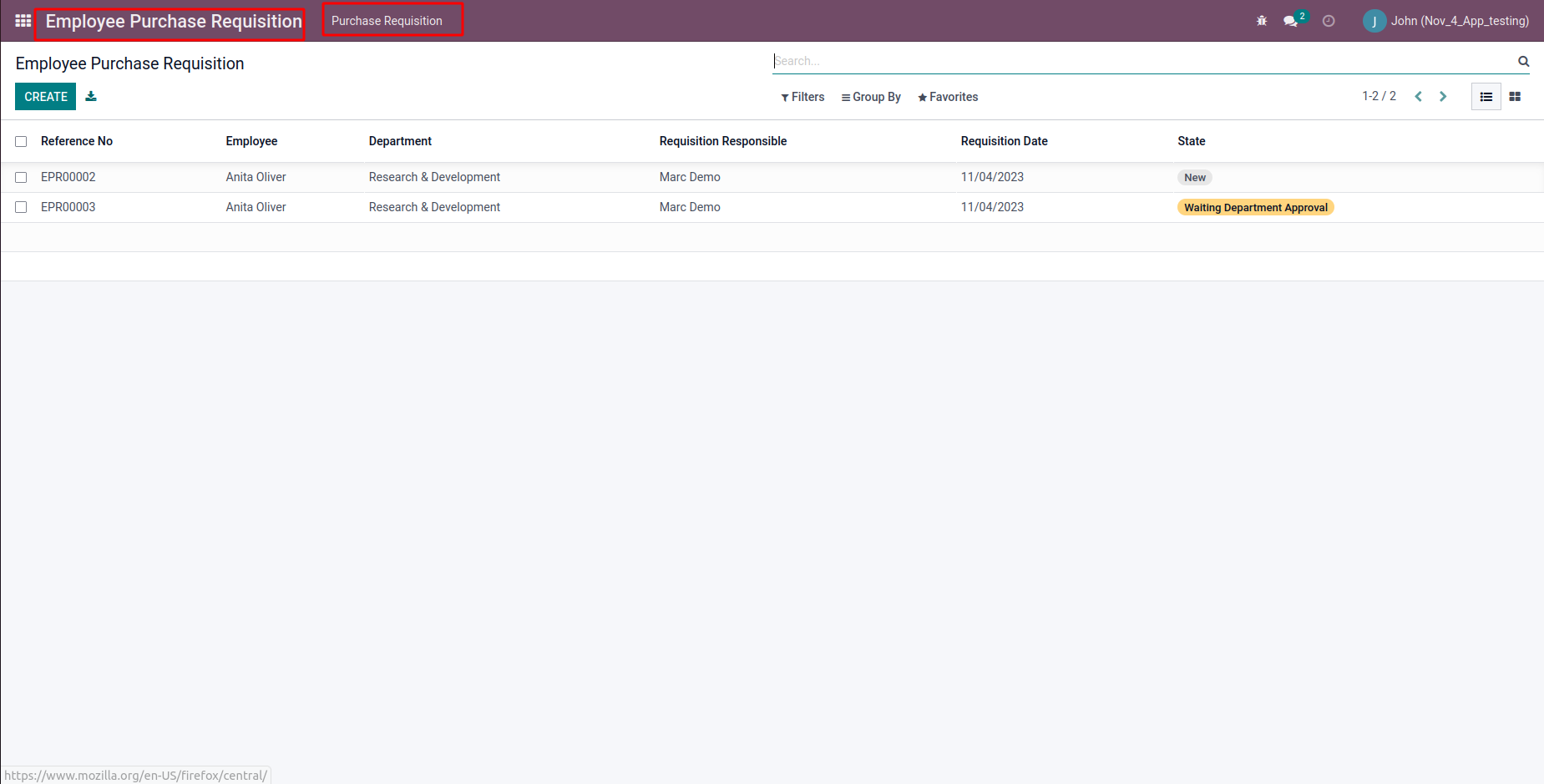Click Marc Demo in EPR00002 row

pos(690,177)
